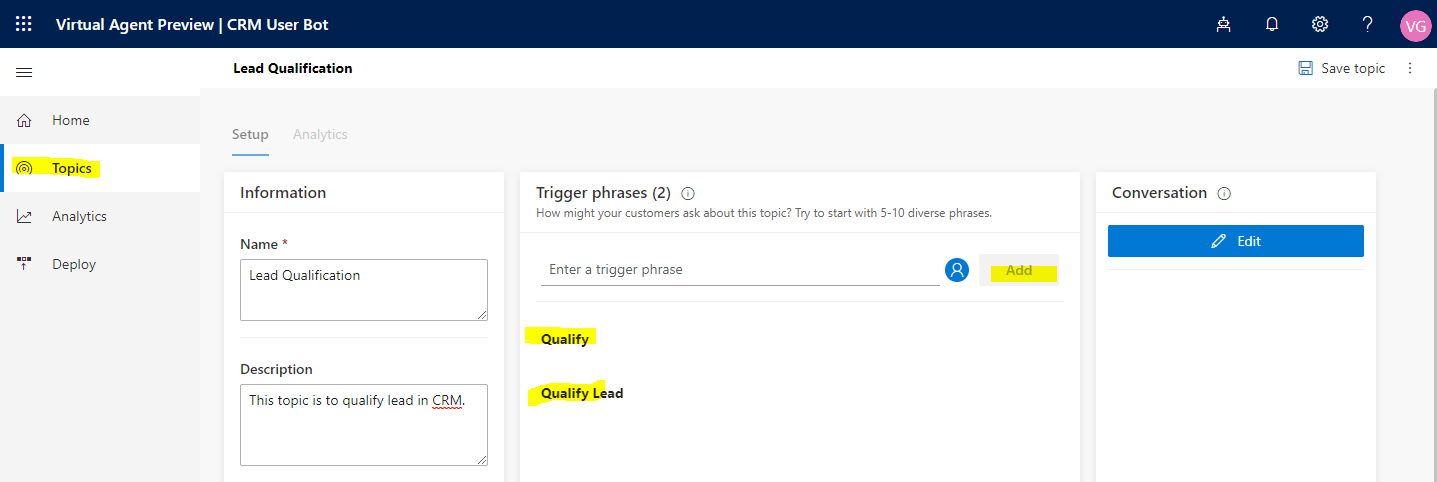Screen dimensions: 1437x482
Task: Open the VG user account avatar
Action: (1415, 25)
